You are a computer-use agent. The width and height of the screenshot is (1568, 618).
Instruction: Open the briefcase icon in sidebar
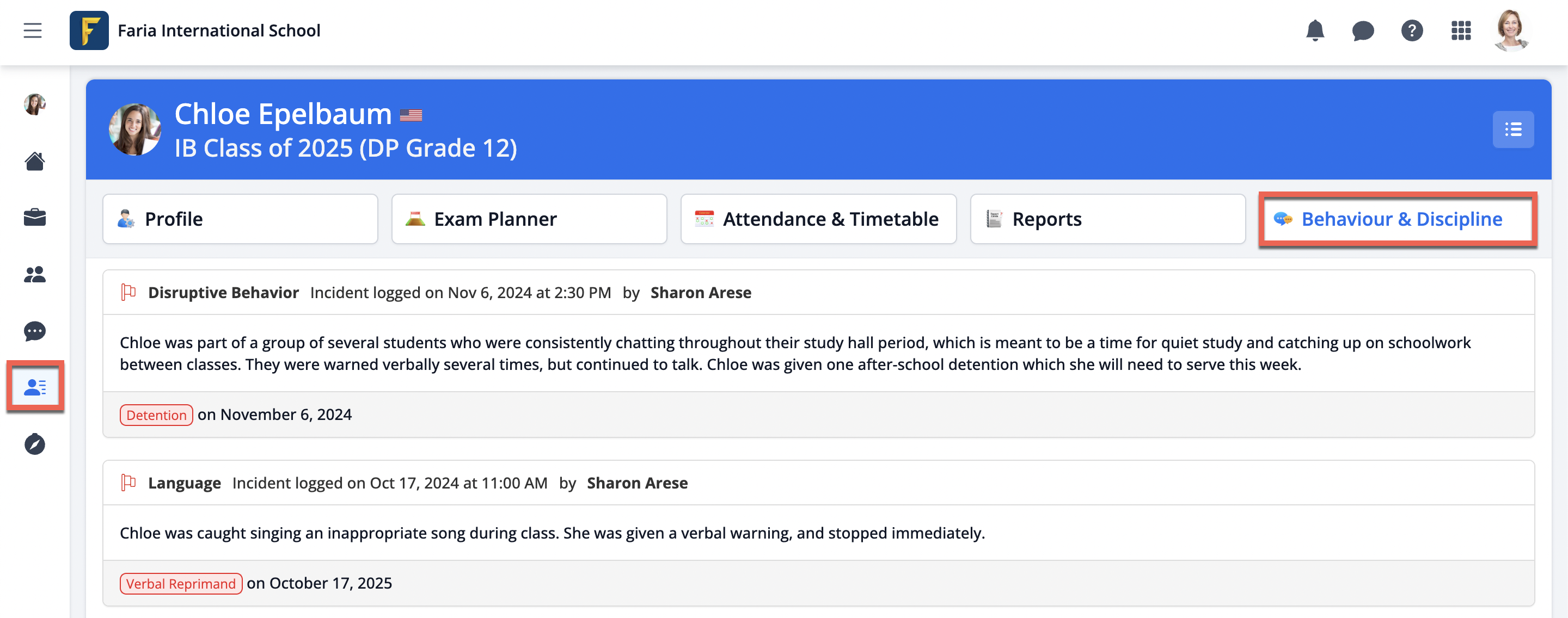pos(35,217)
